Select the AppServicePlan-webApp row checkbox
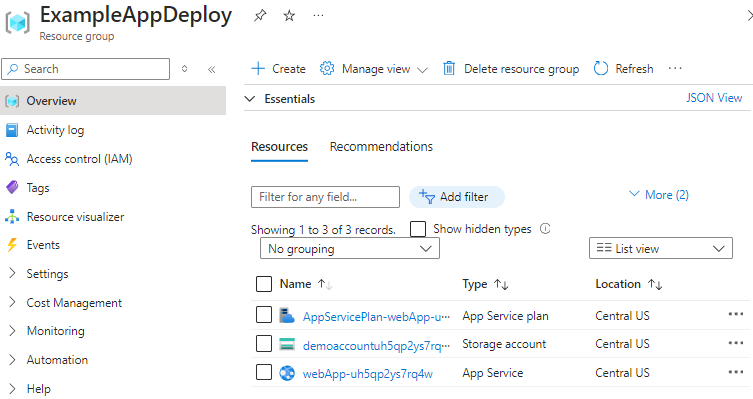 point(264,315)
